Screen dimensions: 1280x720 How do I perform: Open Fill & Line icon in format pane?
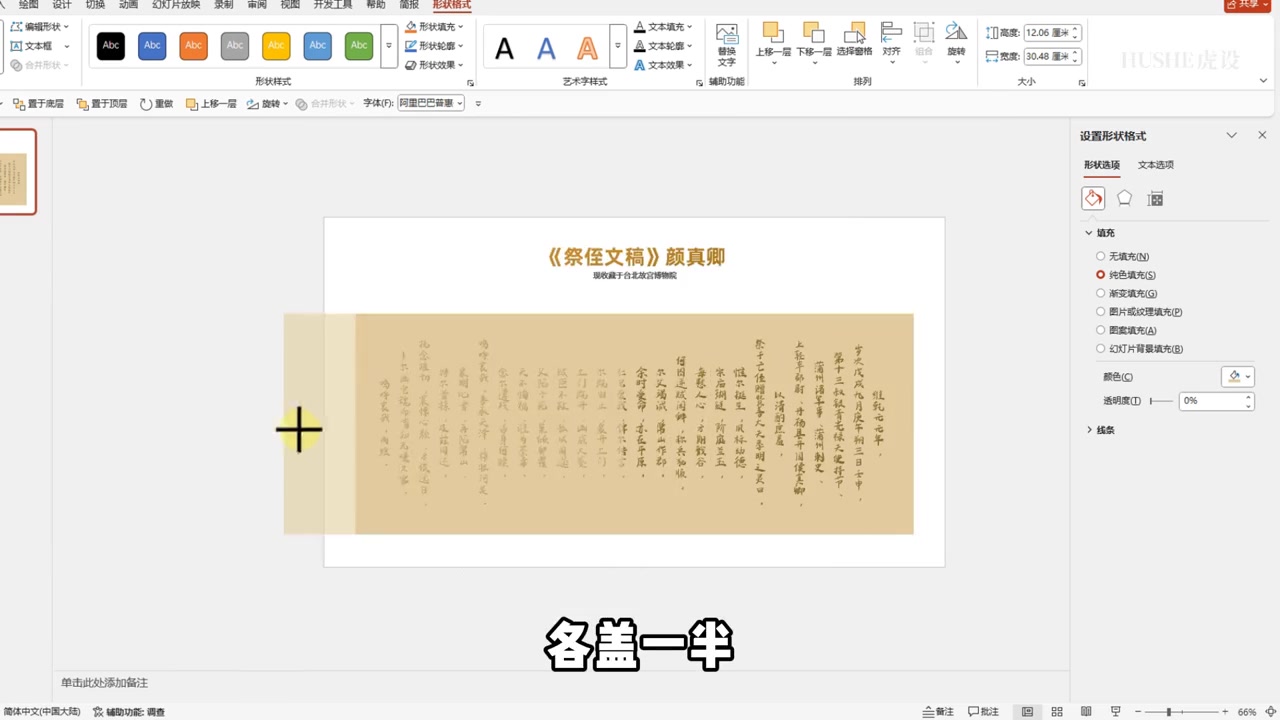(x=1093, y=198)
